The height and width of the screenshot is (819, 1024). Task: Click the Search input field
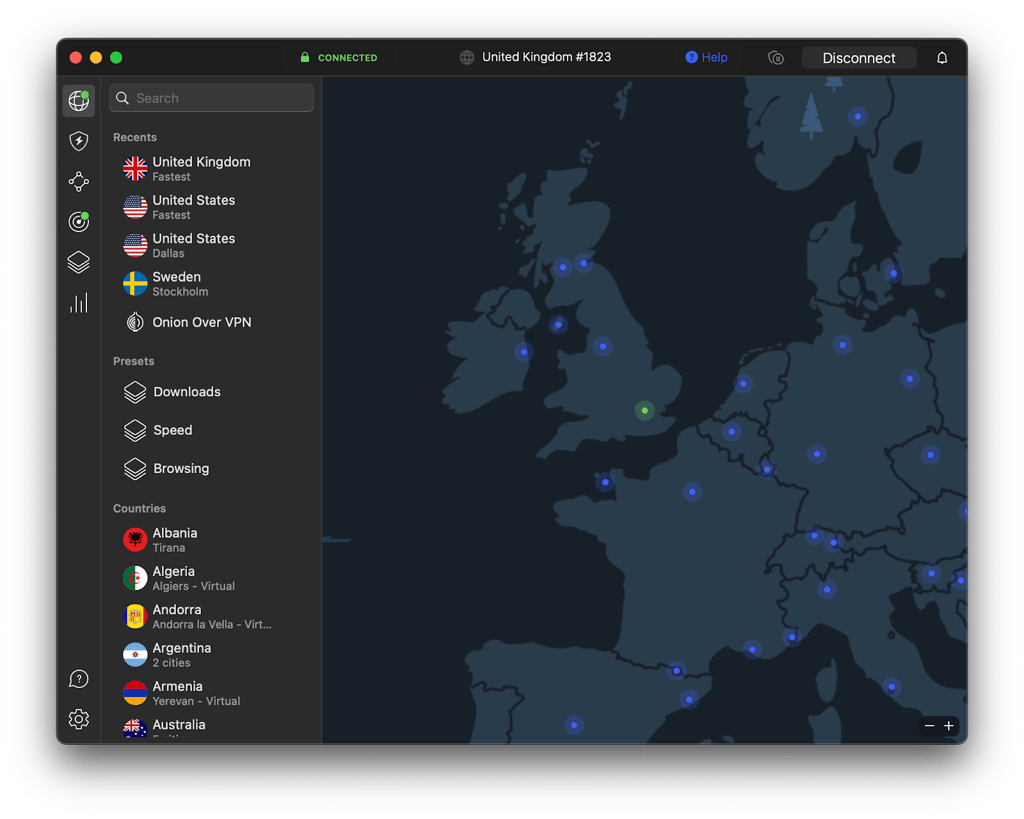pos(212,98)
